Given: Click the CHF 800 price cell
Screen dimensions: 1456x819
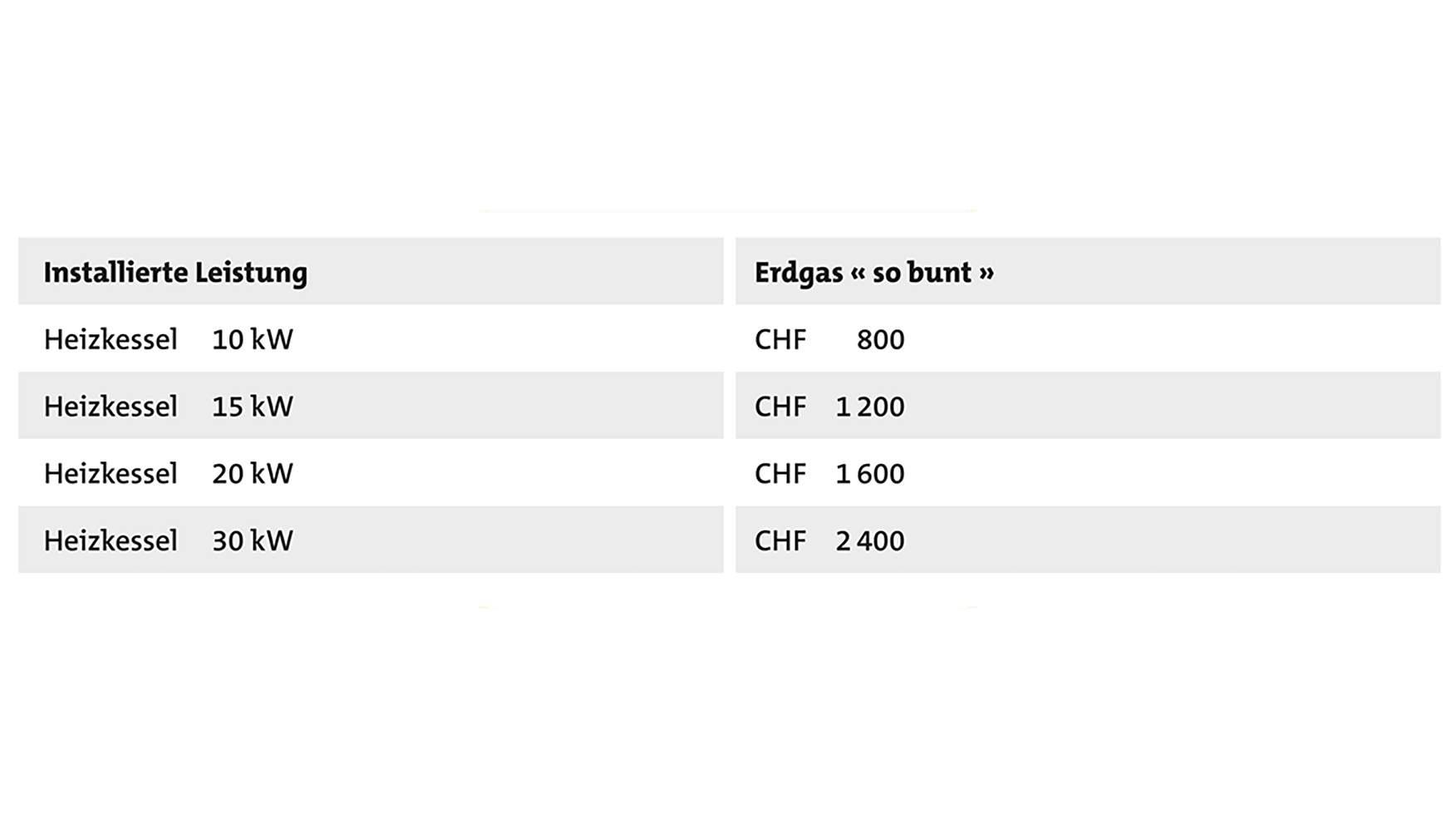Looking at the screenshot, I should pyautogui.click(x=829, y=339).
